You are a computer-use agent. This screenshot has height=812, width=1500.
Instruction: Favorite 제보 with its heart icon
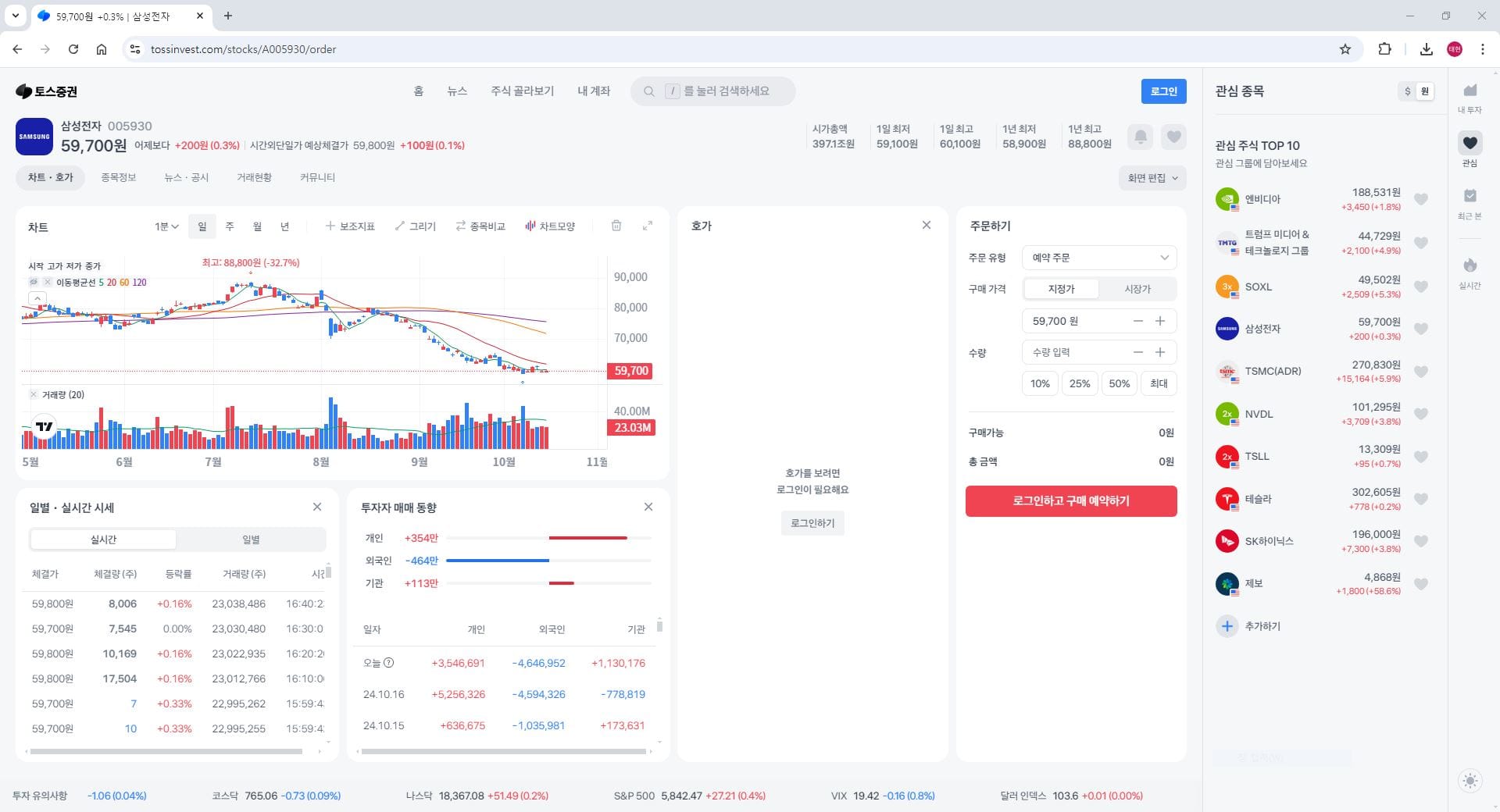(x=1421, y=584)
